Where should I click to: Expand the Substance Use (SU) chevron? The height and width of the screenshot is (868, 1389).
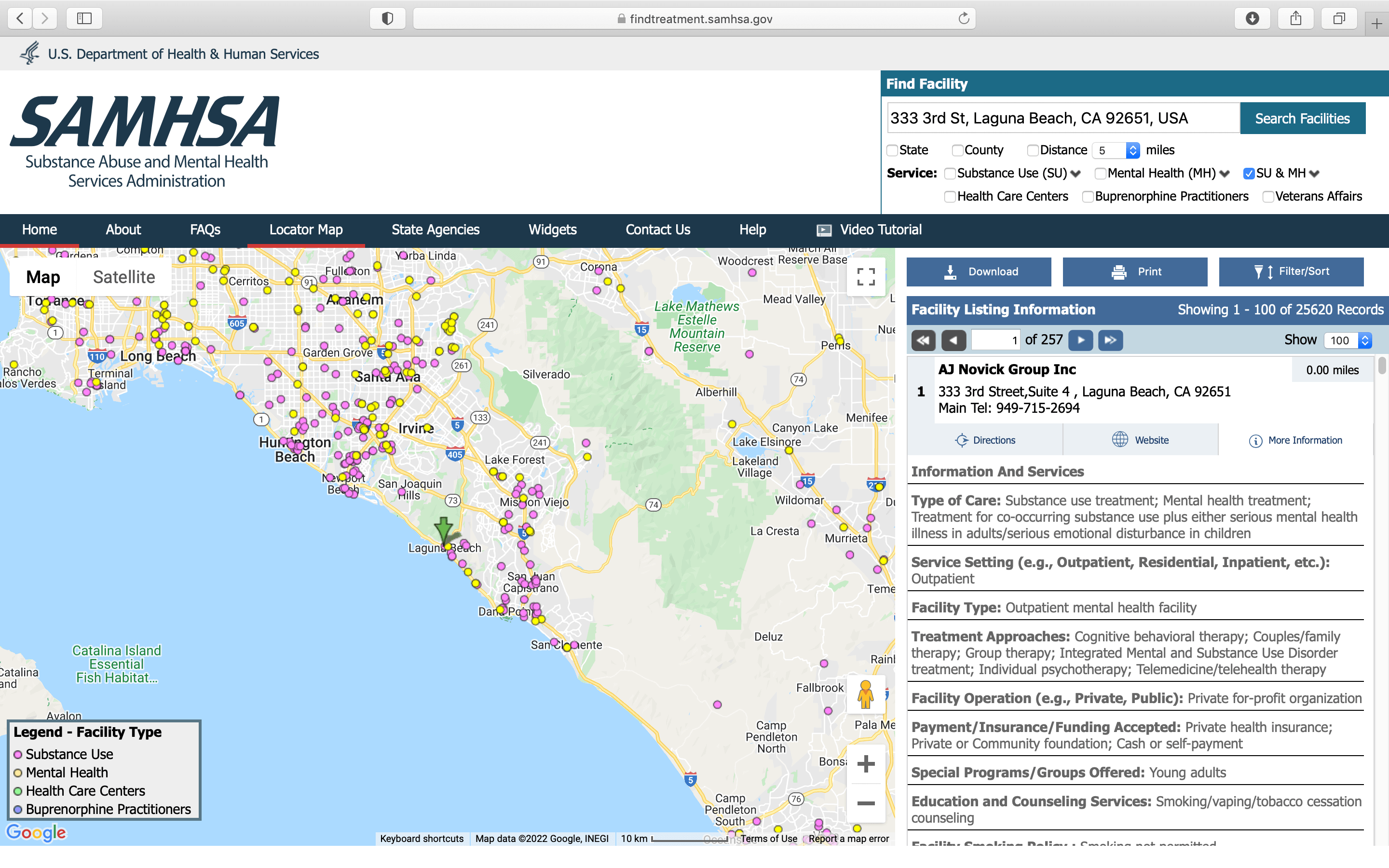[1076, 174]
